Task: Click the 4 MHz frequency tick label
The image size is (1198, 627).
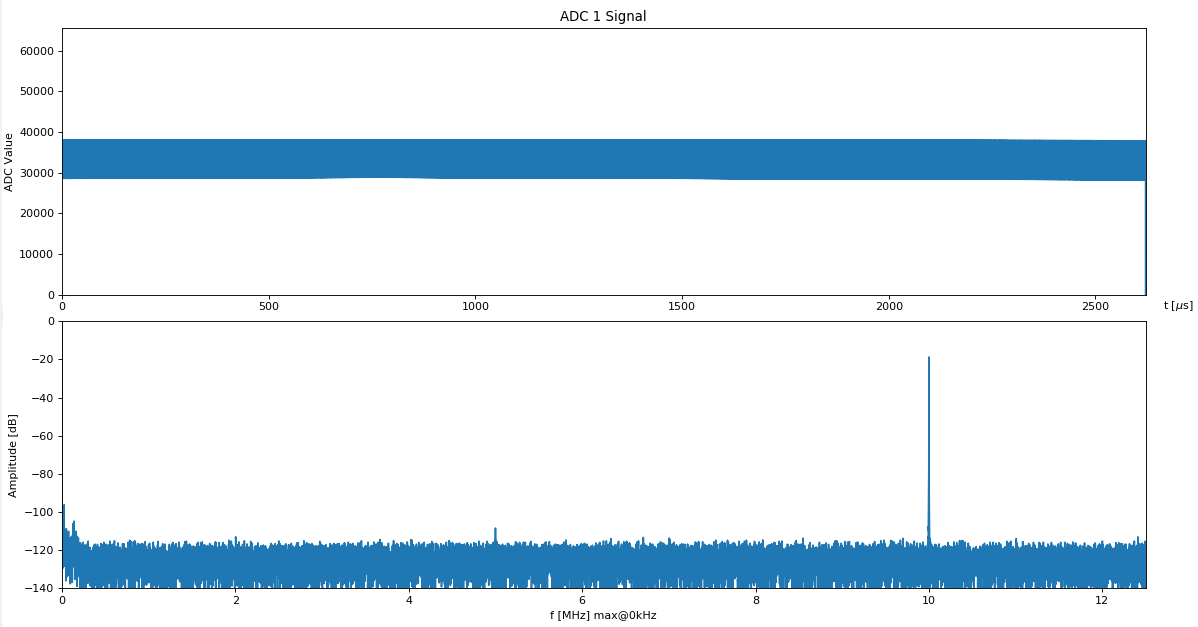Action: pos(410,600)
